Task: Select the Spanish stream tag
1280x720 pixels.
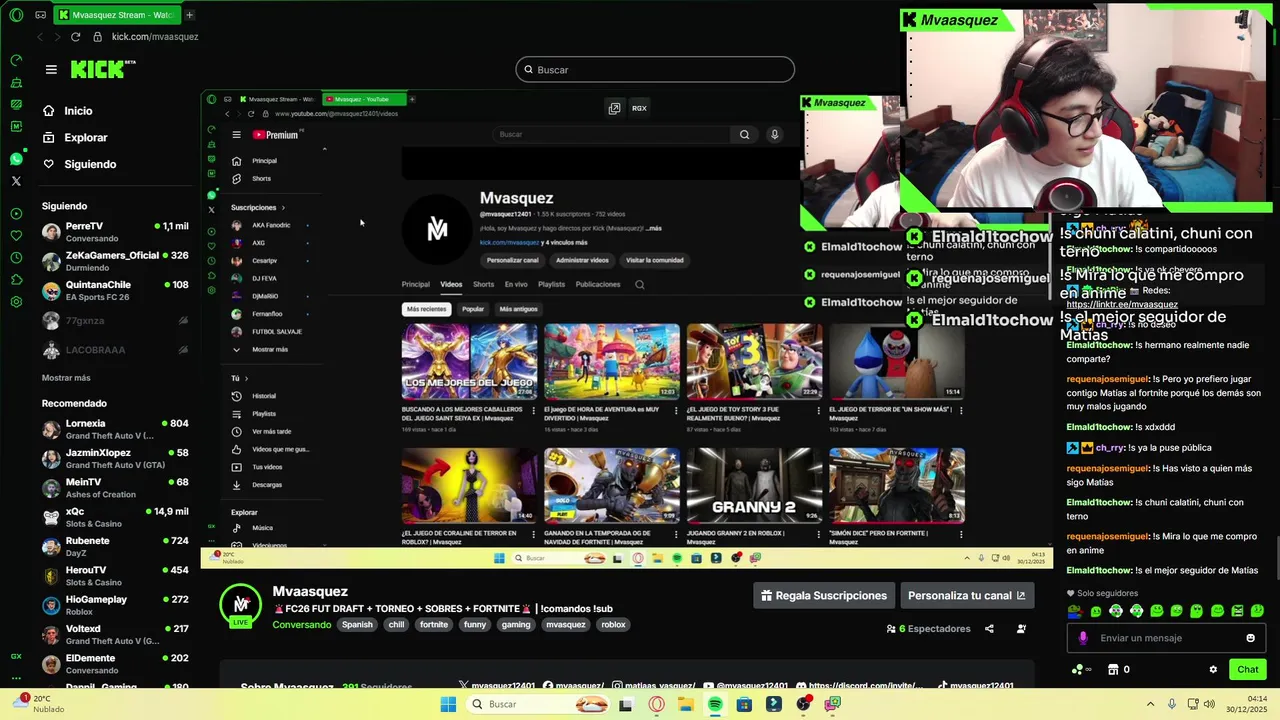Action: point(357,625)
